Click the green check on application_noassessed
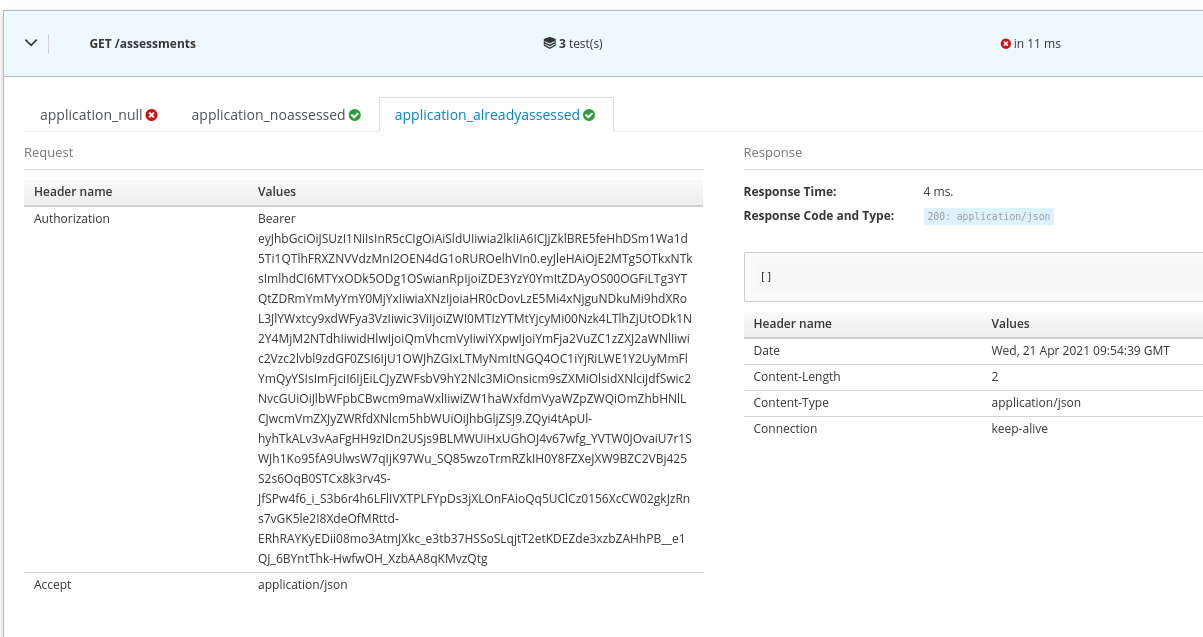Viewport: 1203px width, 637px height. click(x=355, y=115)
